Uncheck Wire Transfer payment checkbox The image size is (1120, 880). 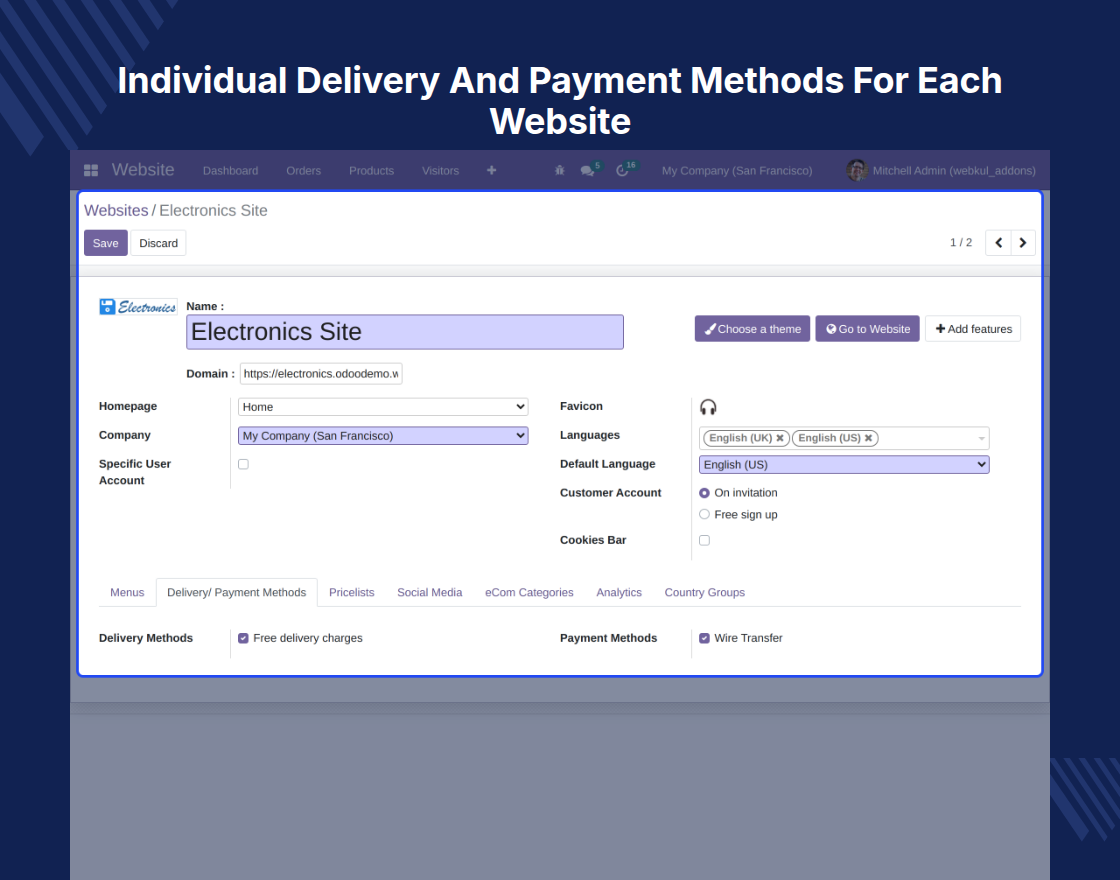coord(704,638)
